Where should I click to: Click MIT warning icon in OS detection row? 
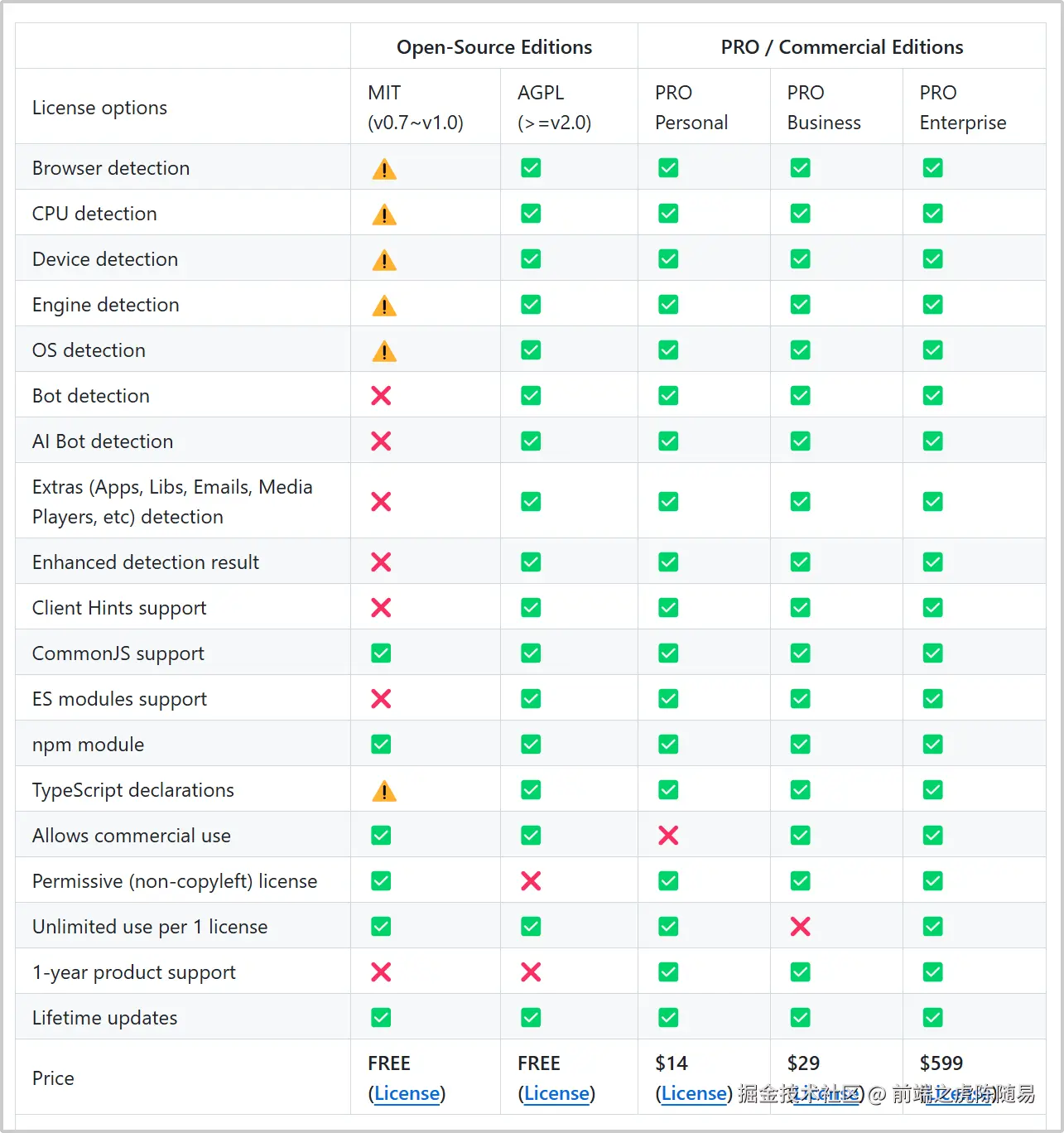(384, 351)
